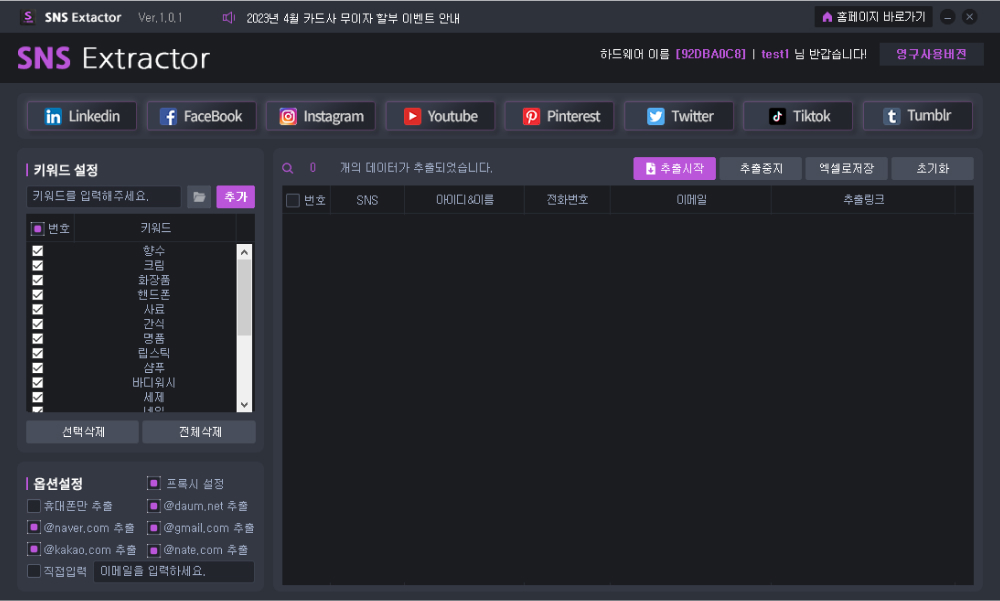The height and width of the screenshot is (601, 1000).
Task: Close the SNS Extractor window
Action: [969, 17]
